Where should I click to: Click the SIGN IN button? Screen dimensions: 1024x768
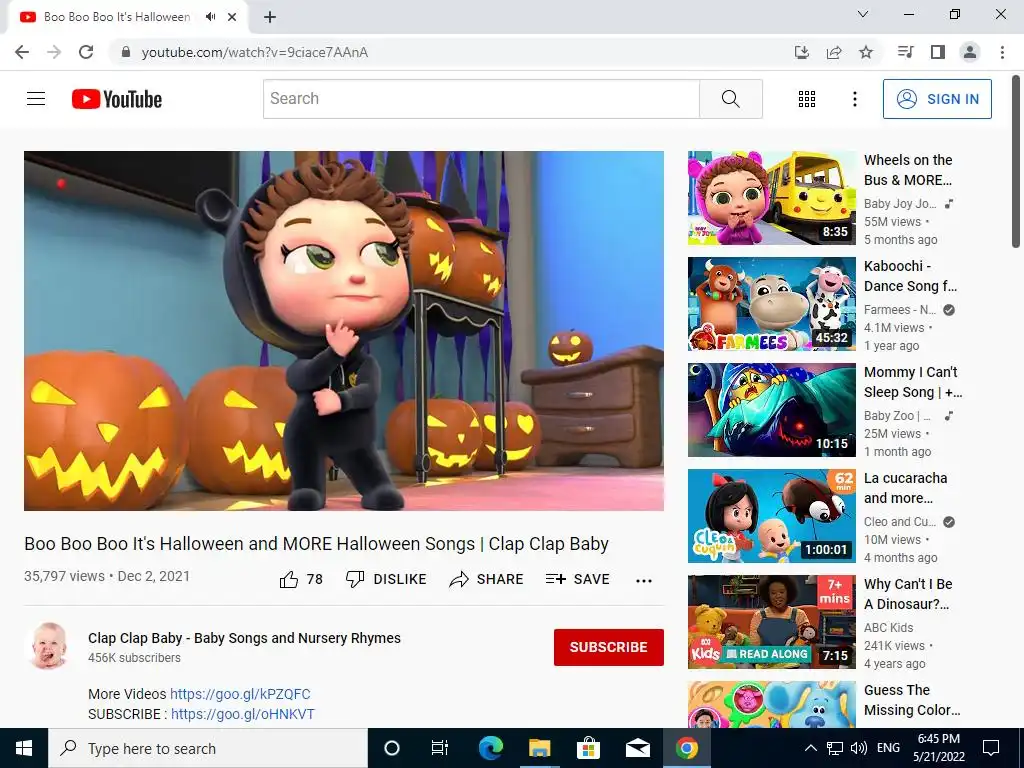click(937, 99)
